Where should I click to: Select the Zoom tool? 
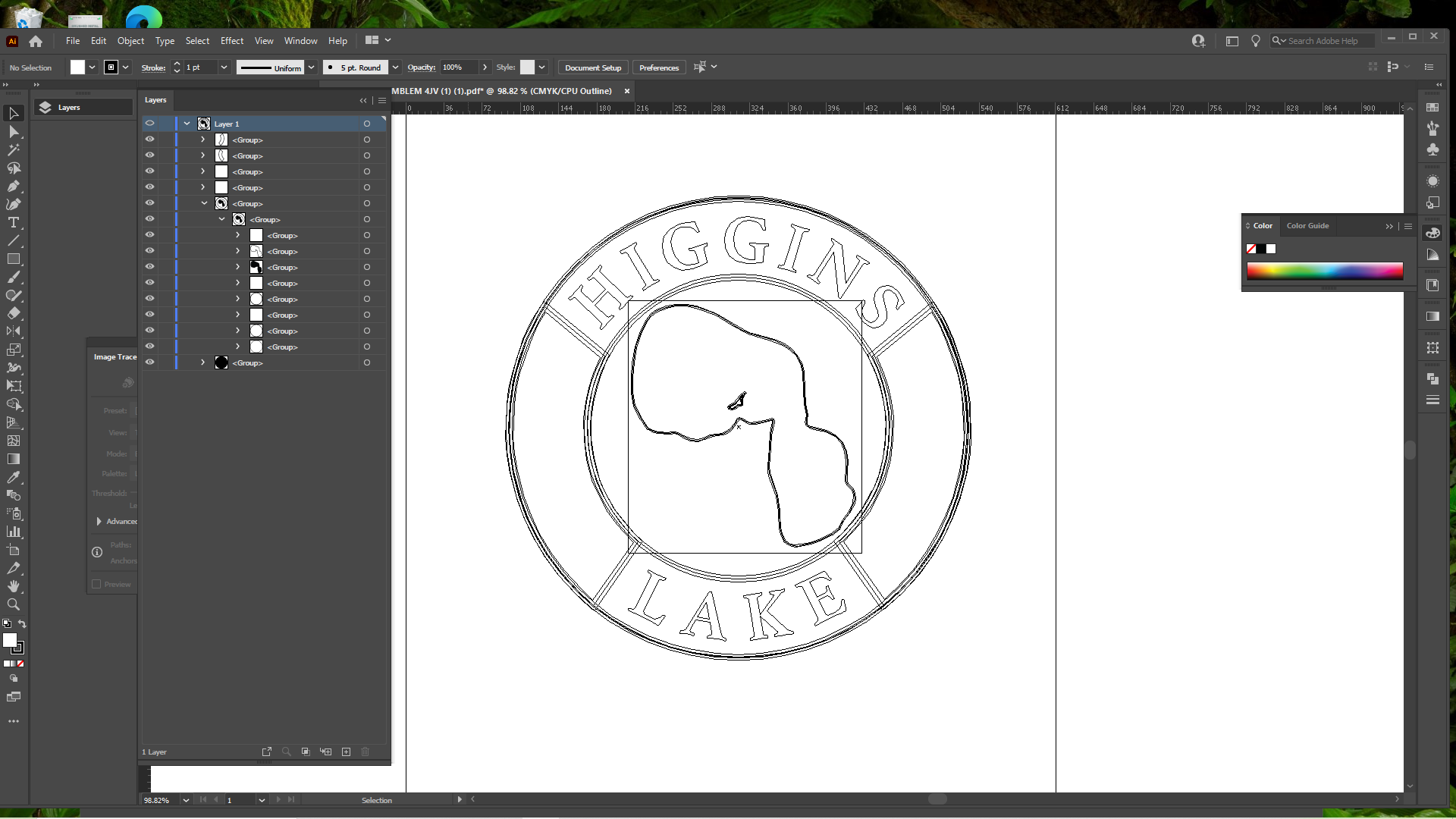[14, 604]
